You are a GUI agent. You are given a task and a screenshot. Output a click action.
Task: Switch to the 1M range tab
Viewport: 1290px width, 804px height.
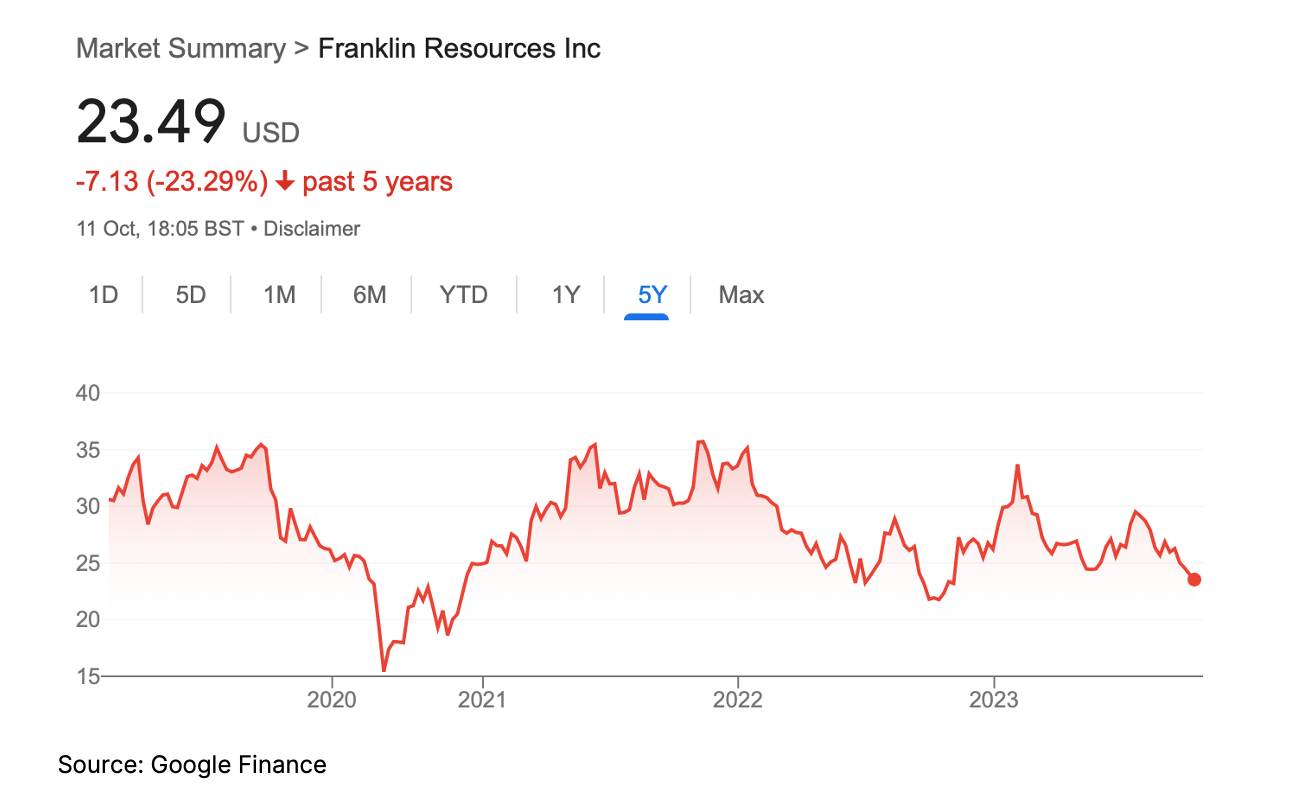point(279,295)
